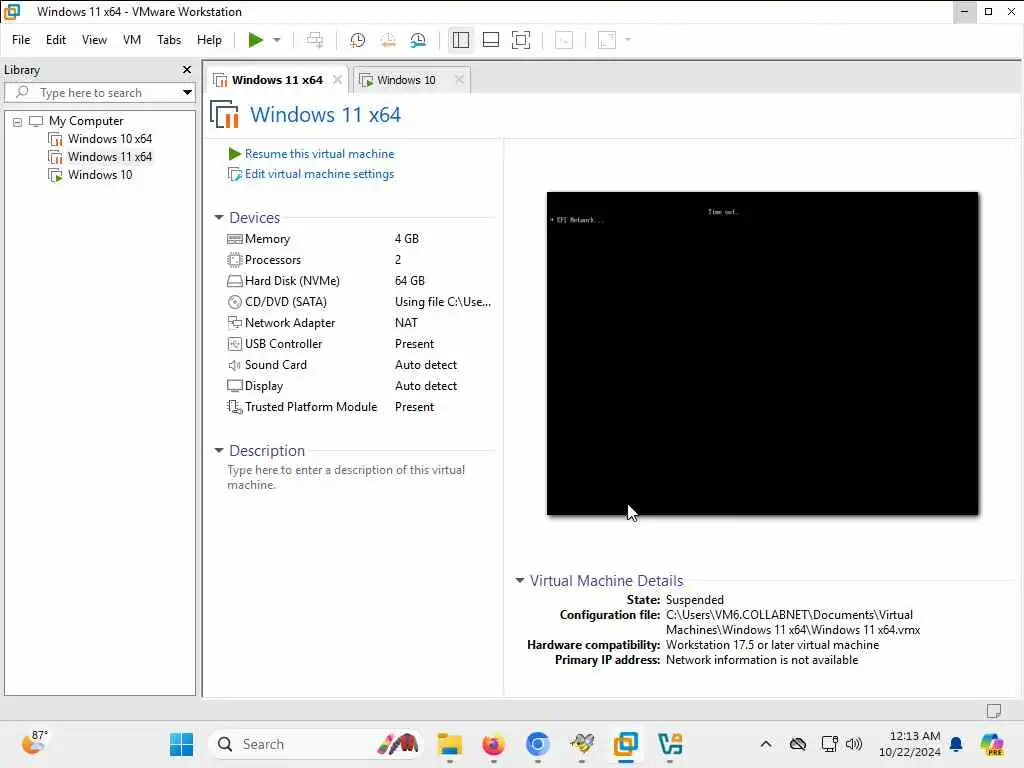Click the NAT network adapter value

406,323
